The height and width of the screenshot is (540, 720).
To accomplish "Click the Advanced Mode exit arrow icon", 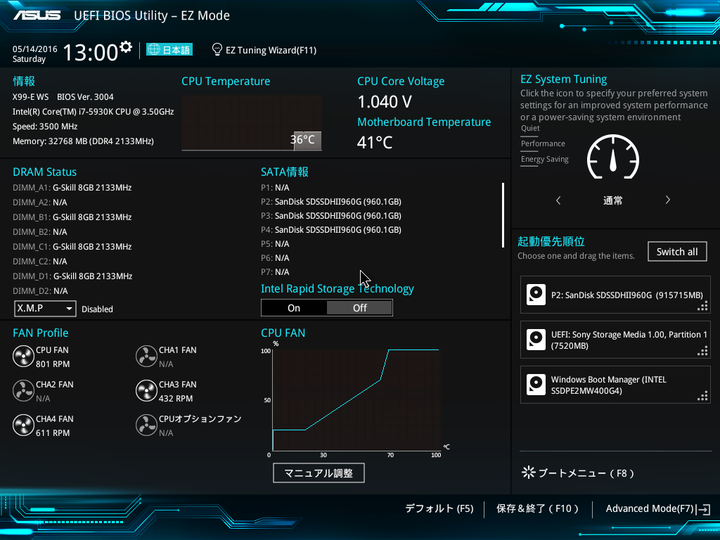I will (703, 509).
